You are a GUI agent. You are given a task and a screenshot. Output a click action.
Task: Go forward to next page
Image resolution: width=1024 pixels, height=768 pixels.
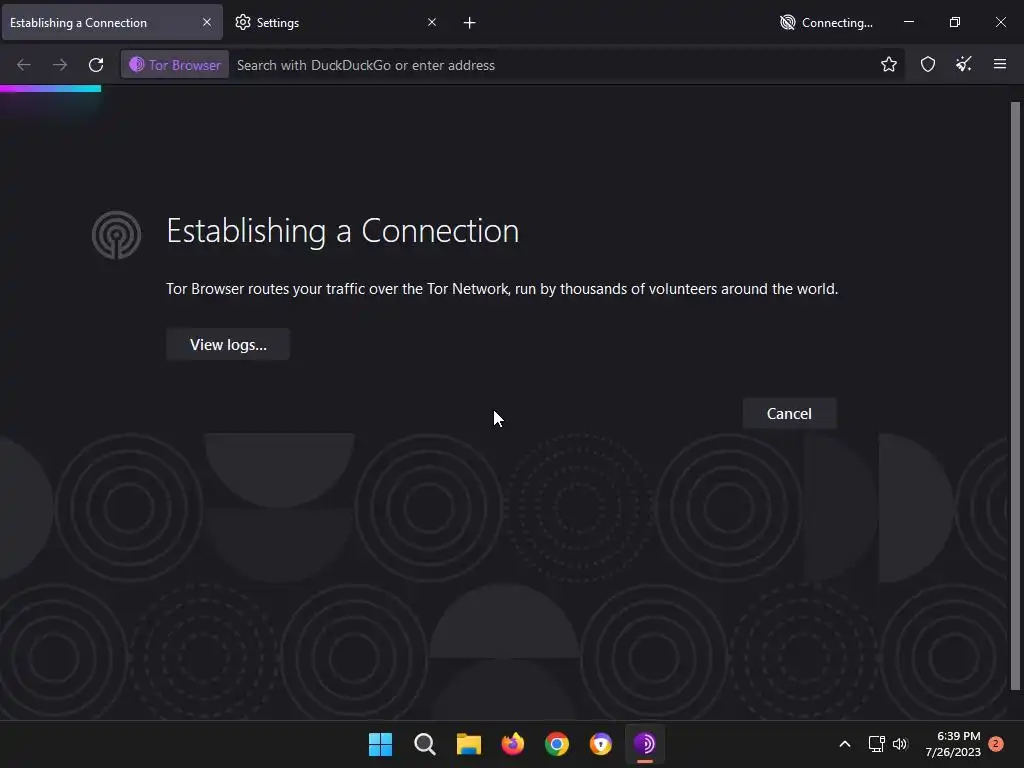pos(60,65)
